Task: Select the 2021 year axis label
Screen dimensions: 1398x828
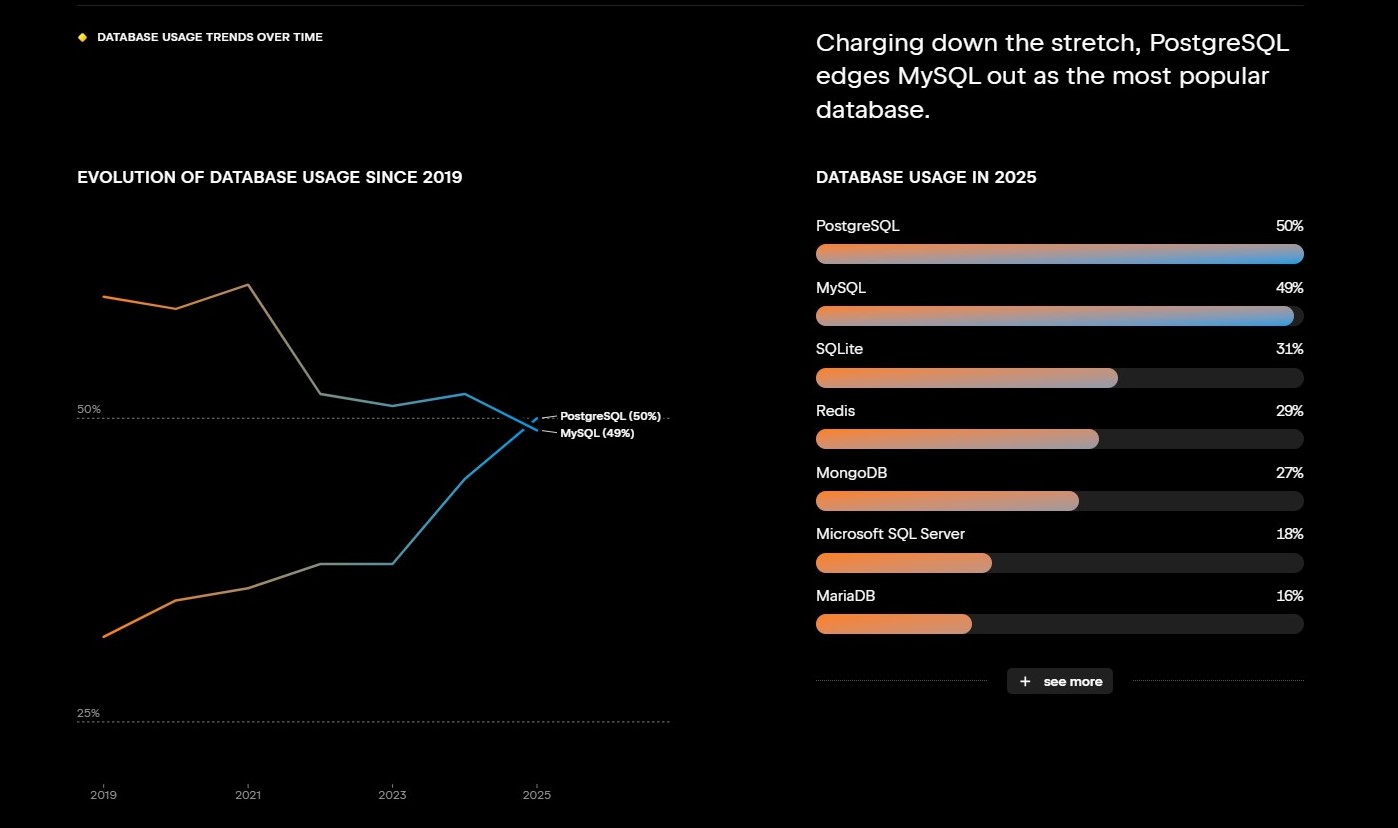Action: 248,795
